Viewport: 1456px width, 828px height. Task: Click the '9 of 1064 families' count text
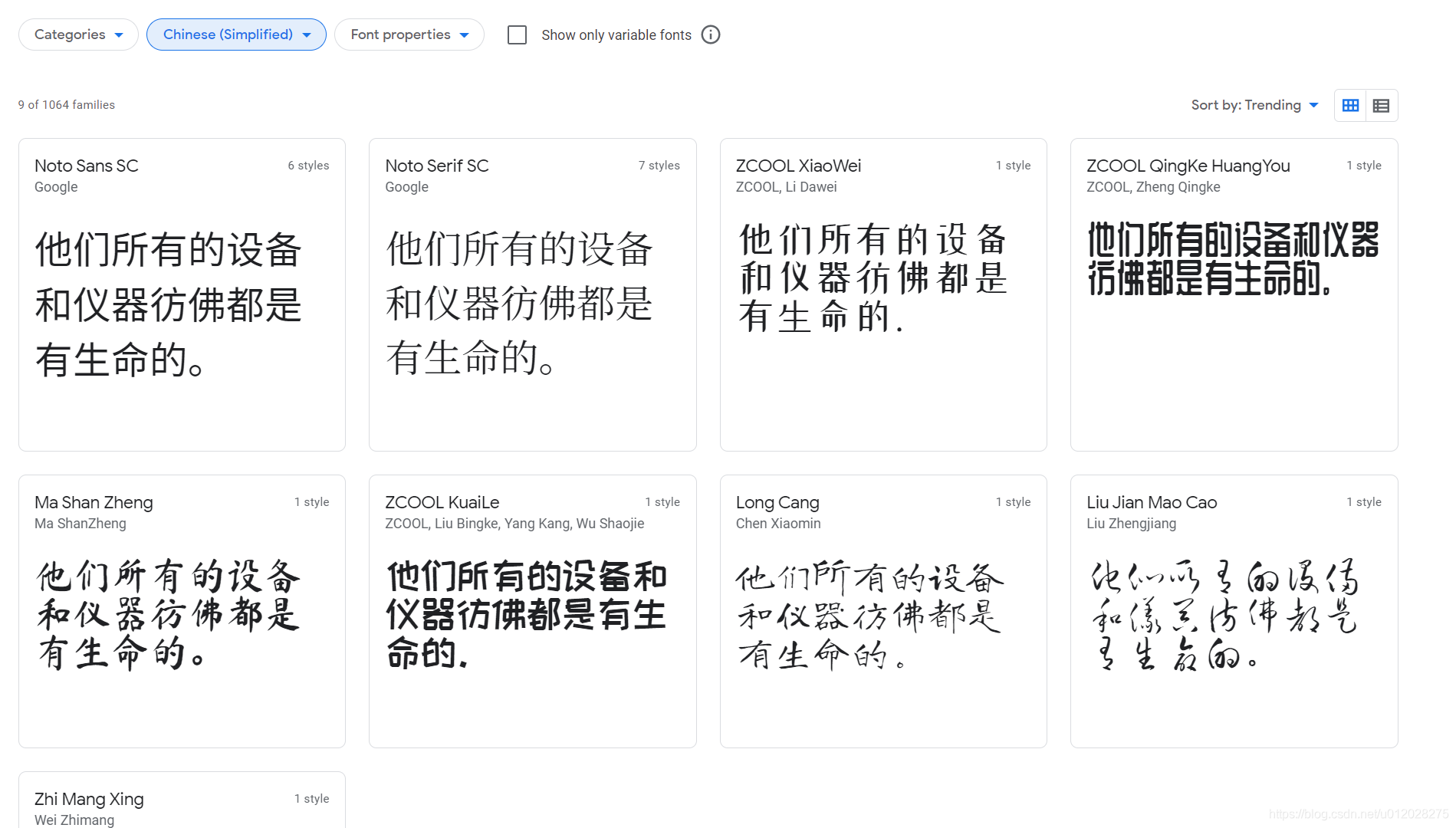click(67, 105)
